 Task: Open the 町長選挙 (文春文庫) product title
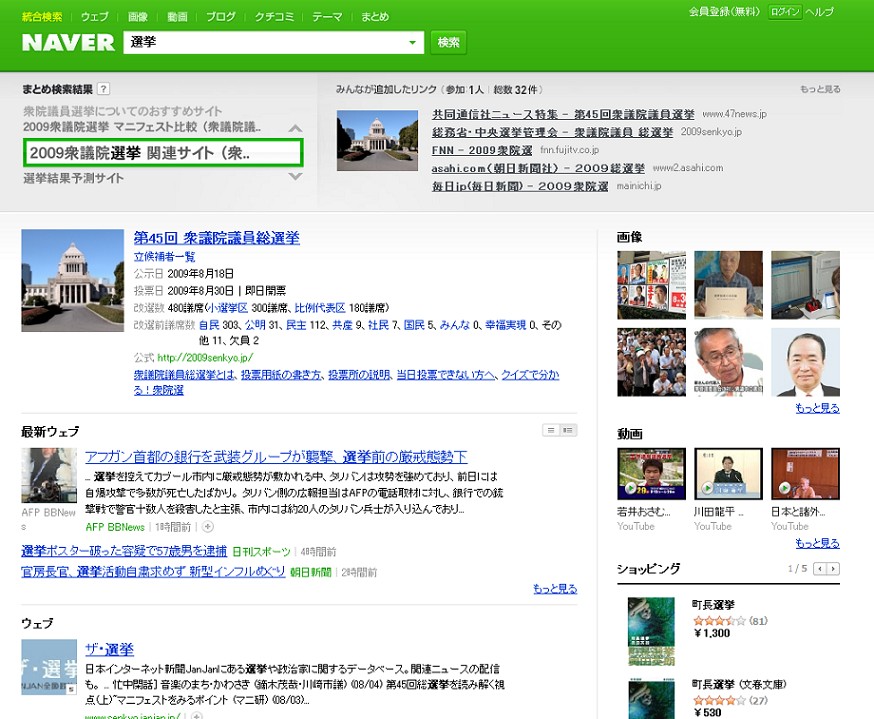pyautogui.click(x=739, y=684)
